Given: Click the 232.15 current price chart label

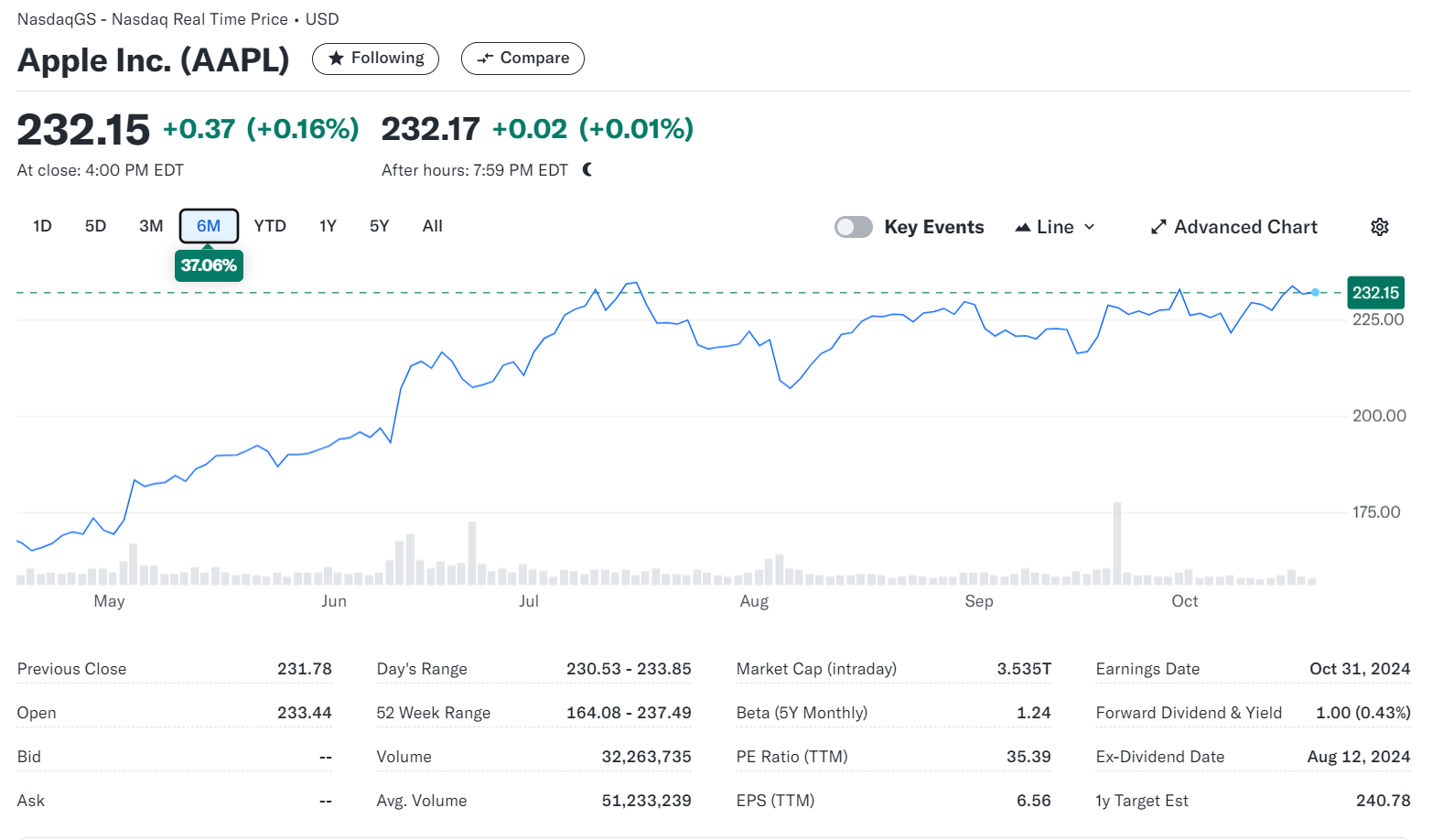Looking at the screenshot, I should coord(1375,293).
